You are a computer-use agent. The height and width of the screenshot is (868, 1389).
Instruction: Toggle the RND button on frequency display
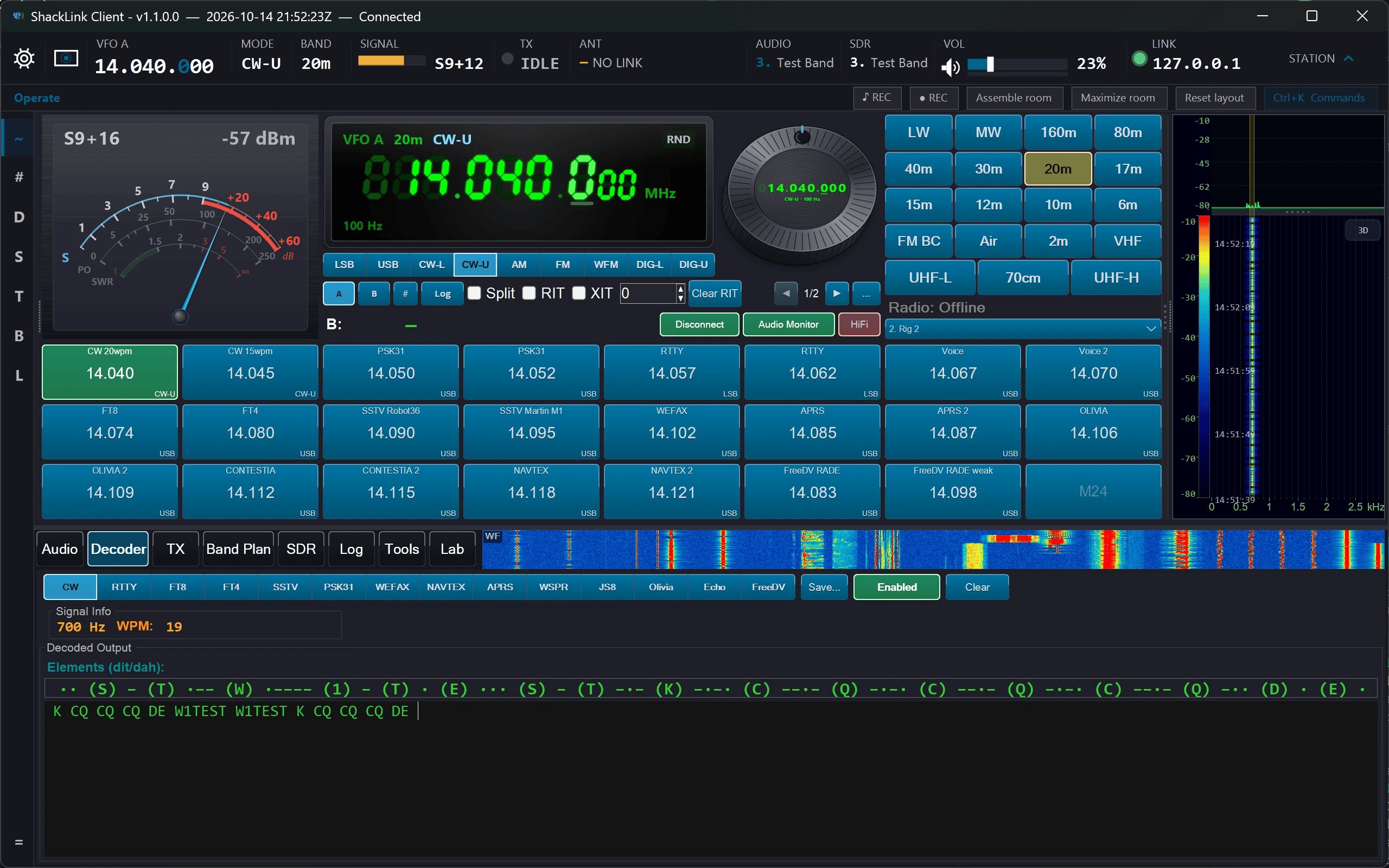678,139
